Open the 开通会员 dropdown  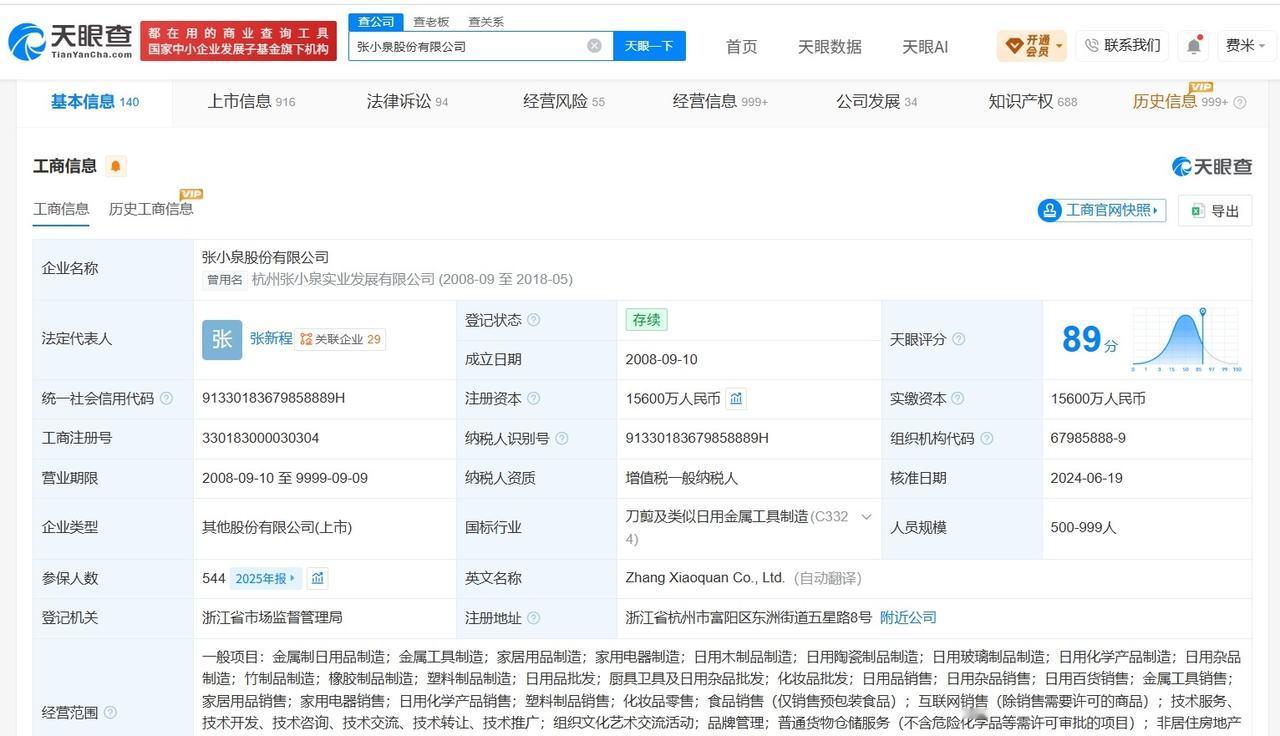tap(1033, 46)
